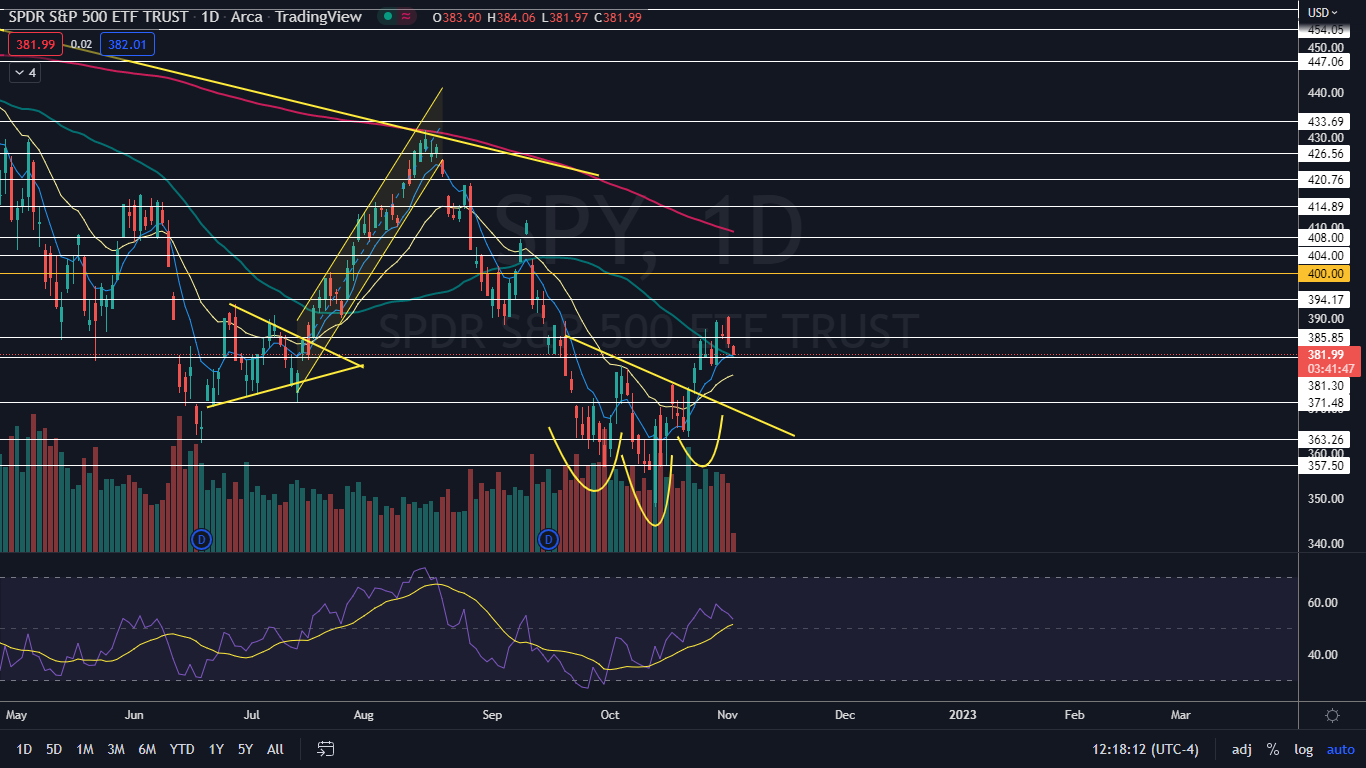Click the blue buy price 382.01 button
The height and width of the screenshot is (768, 1366).
click(128, 44)
